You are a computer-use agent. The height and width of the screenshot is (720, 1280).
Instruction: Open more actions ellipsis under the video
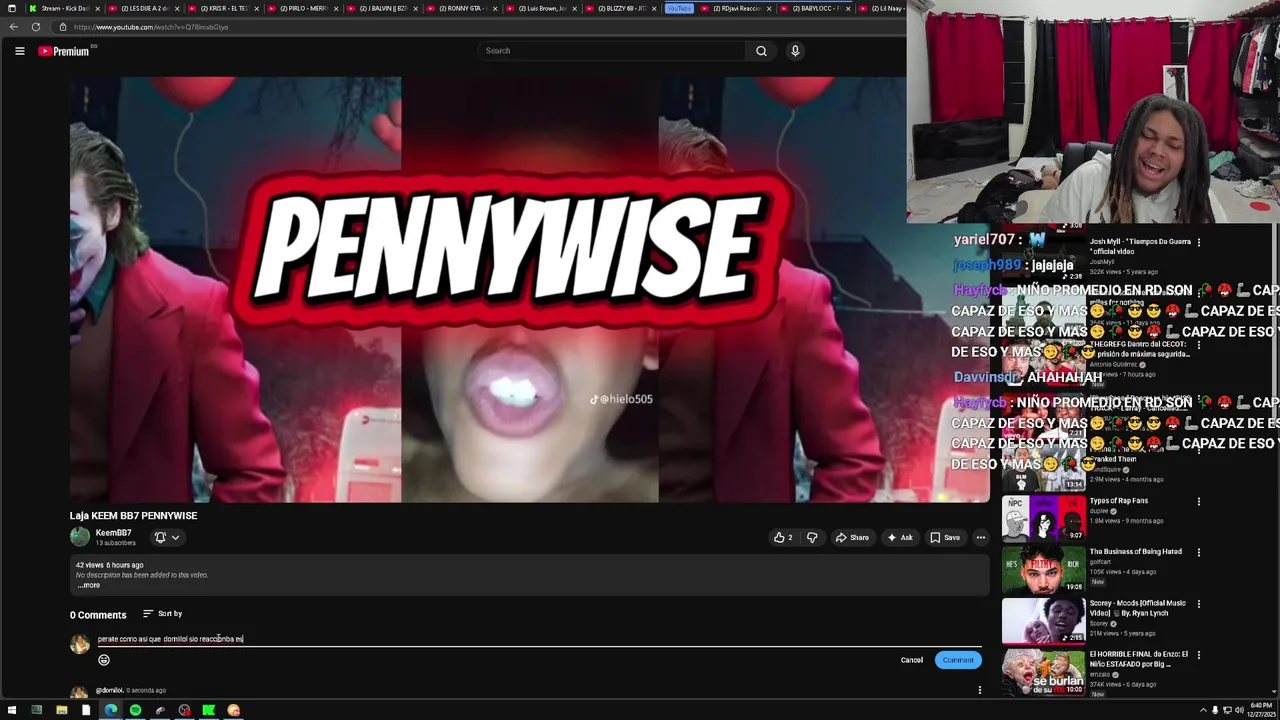[x=981, y=537]
